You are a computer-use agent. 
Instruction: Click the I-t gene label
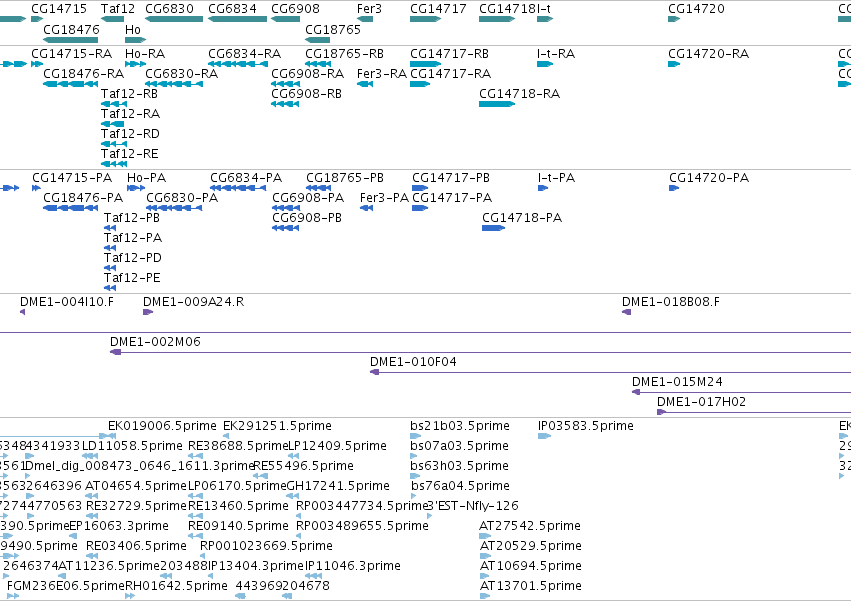click(544, 9)
